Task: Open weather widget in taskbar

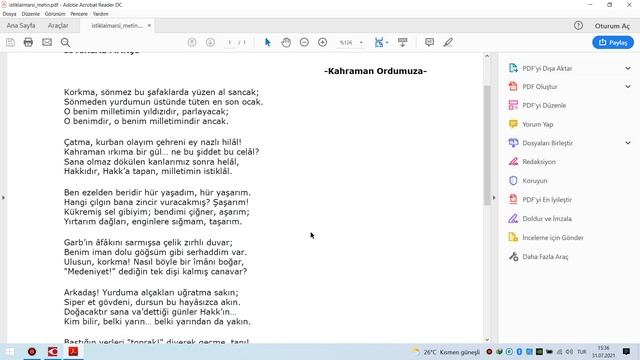Action: (x=445, y=352)
